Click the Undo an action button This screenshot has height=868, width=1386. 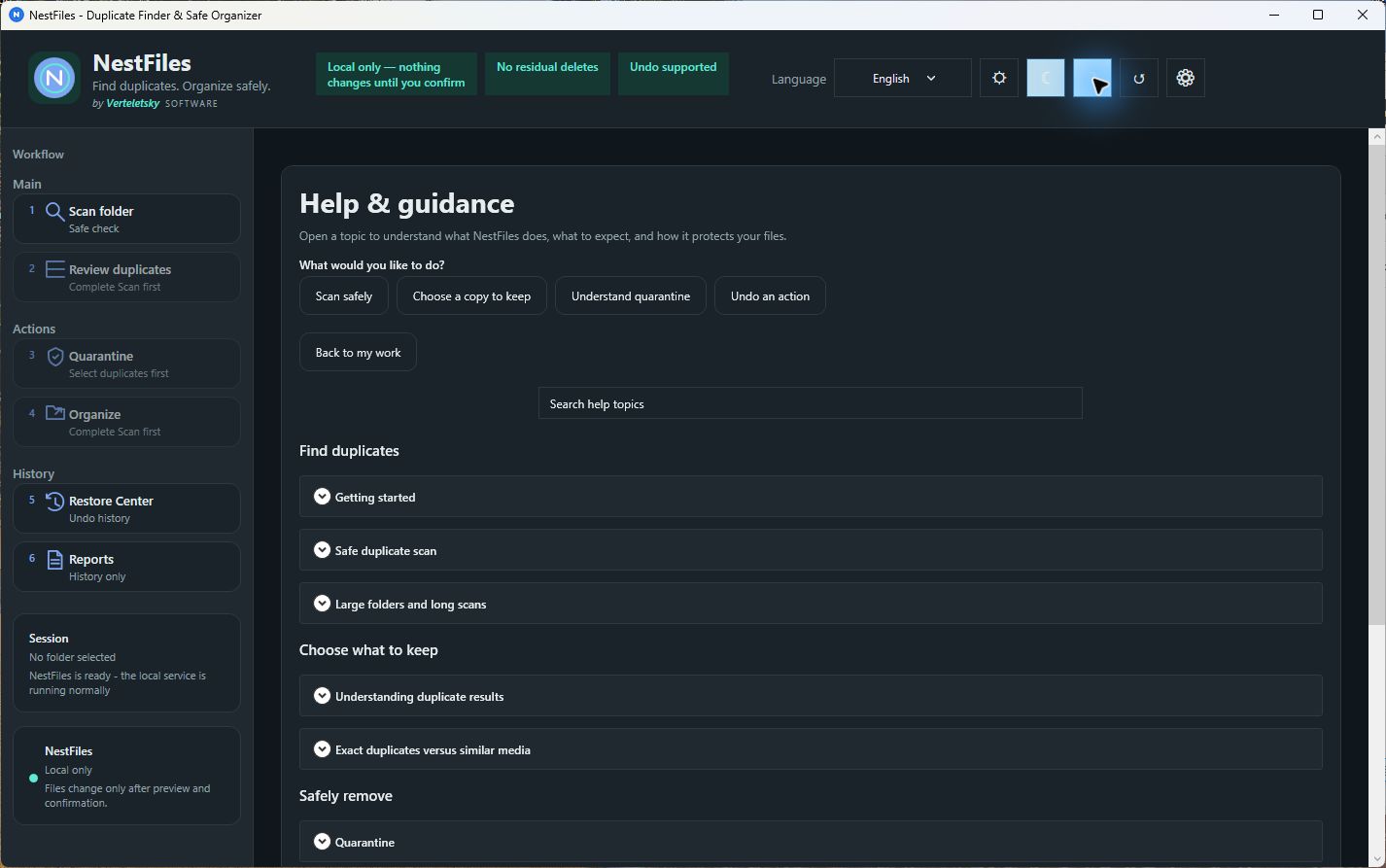coord(770,295)
